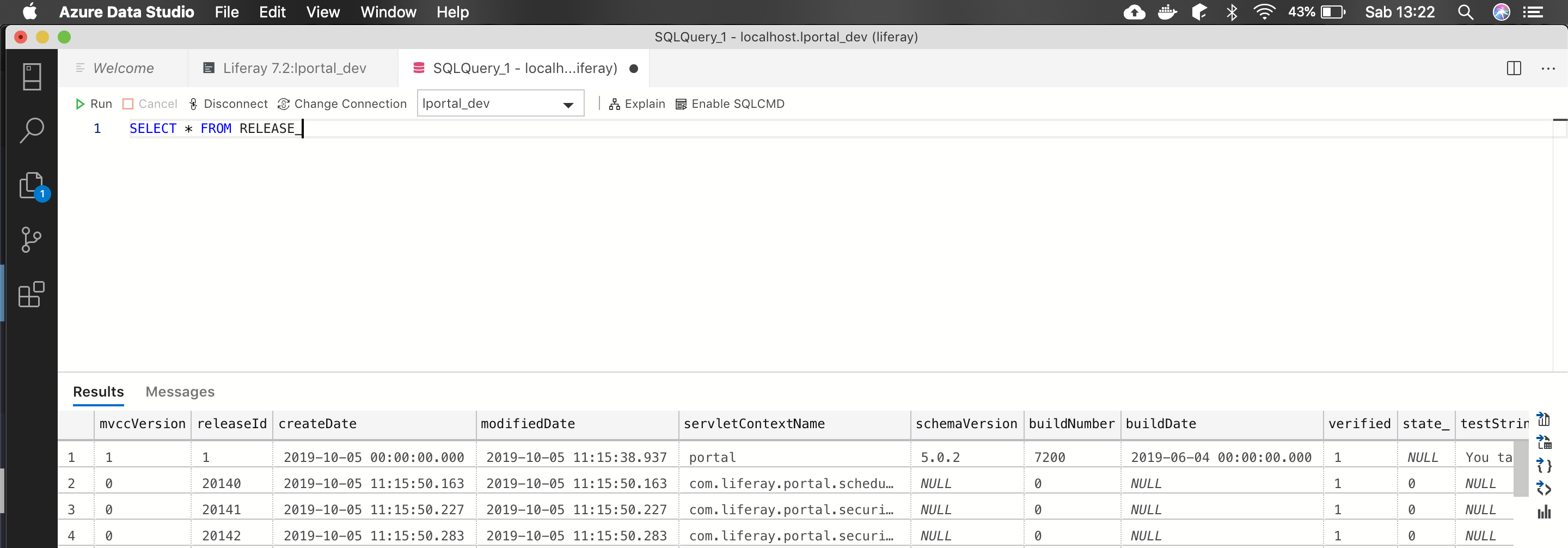Click the Explain button
The height and width of the screenshot is (548, 1568).
pos(636,103)
